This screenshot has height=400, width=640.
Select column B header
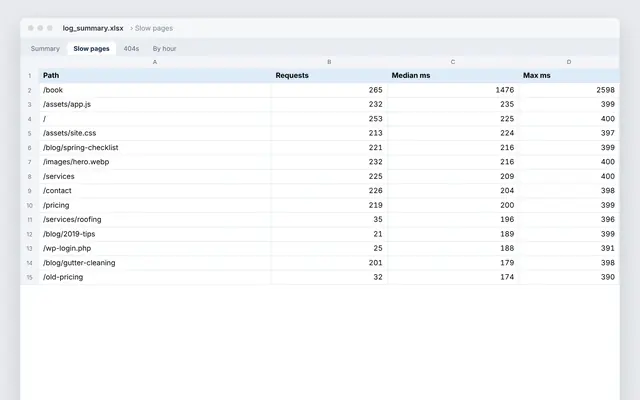pos(329,62)
